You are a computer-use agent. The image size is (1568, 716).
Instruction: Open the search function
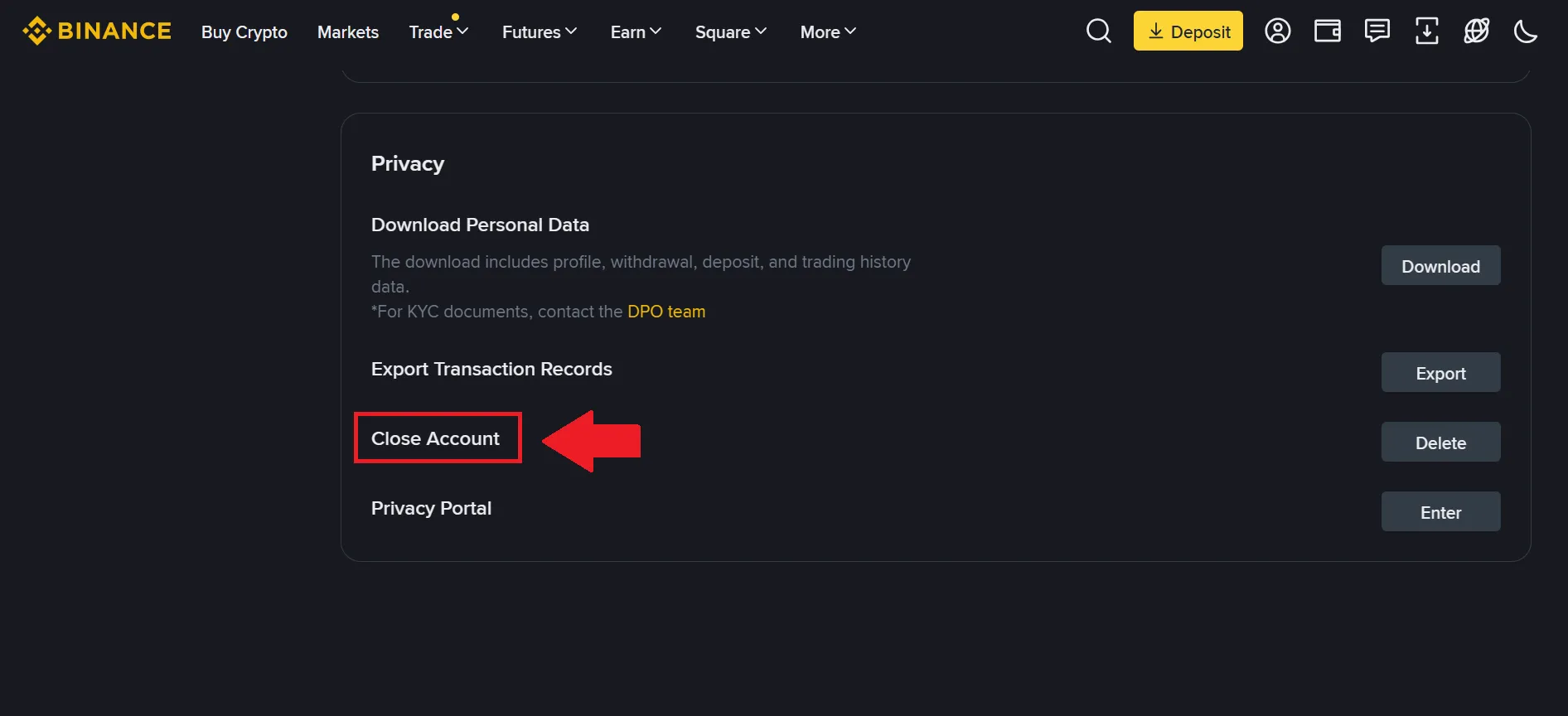1098,31
